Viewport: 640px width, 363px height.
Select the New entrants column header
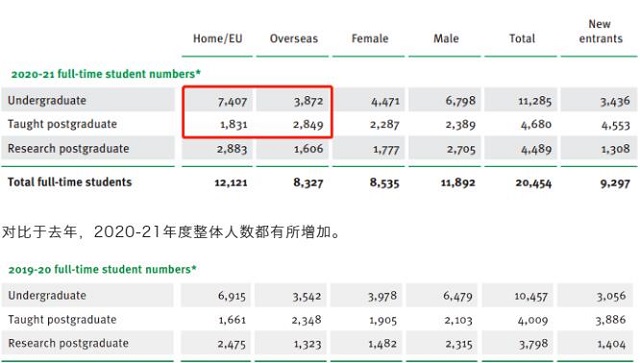click(600, 31)
